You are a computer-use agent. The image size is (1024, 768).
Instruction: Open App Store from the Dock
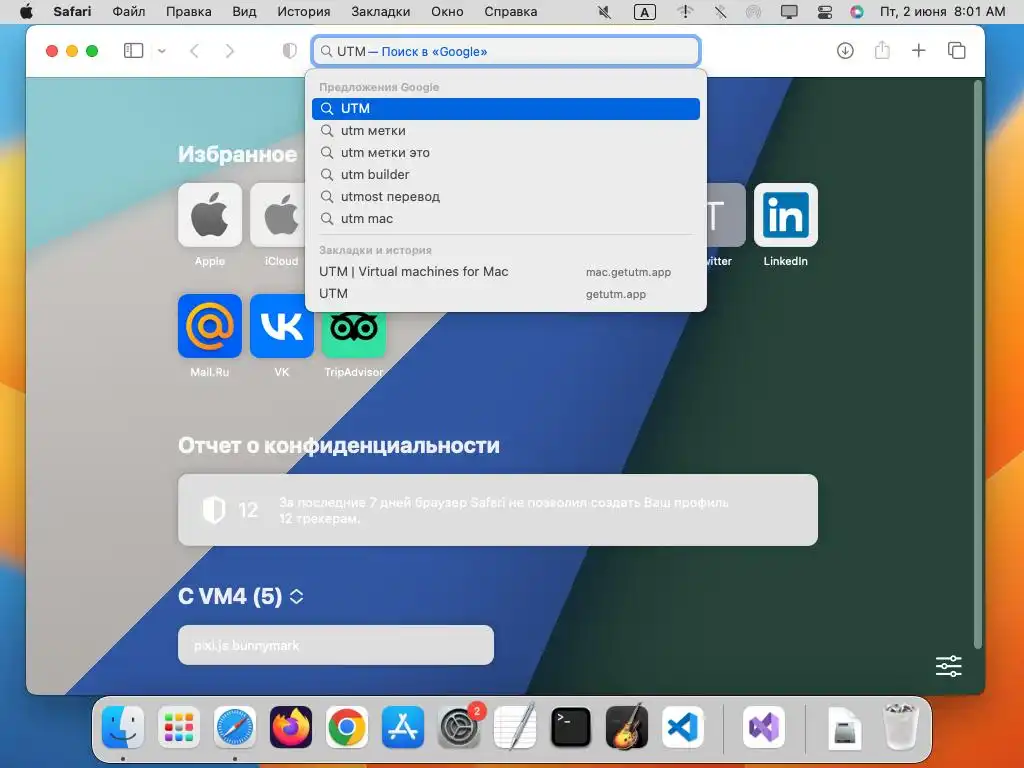point(403,727)
